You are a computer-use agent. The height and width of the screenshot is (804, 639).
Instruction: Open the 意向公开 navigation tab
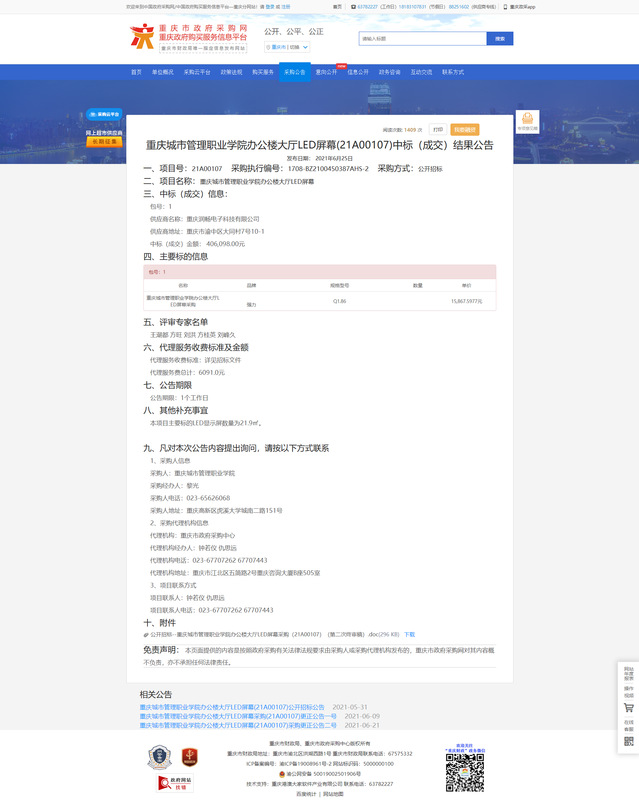click(326, 72)
